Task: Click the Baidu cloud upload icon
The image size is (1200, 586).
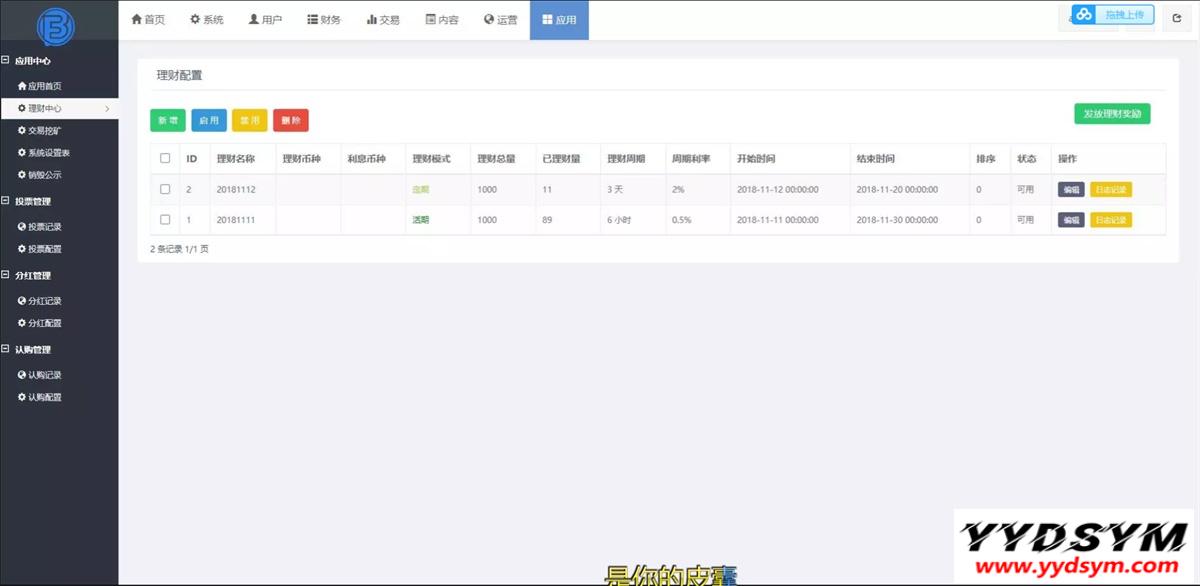Action: (x=1084, y=15)
